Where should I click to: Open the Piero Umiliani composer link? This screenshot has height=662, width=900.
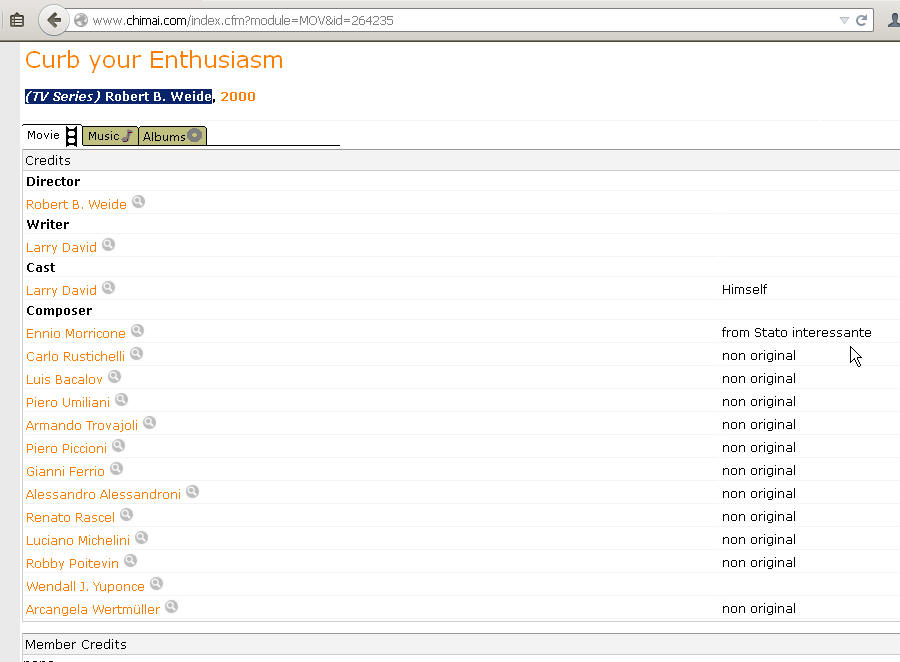(68, 402)
